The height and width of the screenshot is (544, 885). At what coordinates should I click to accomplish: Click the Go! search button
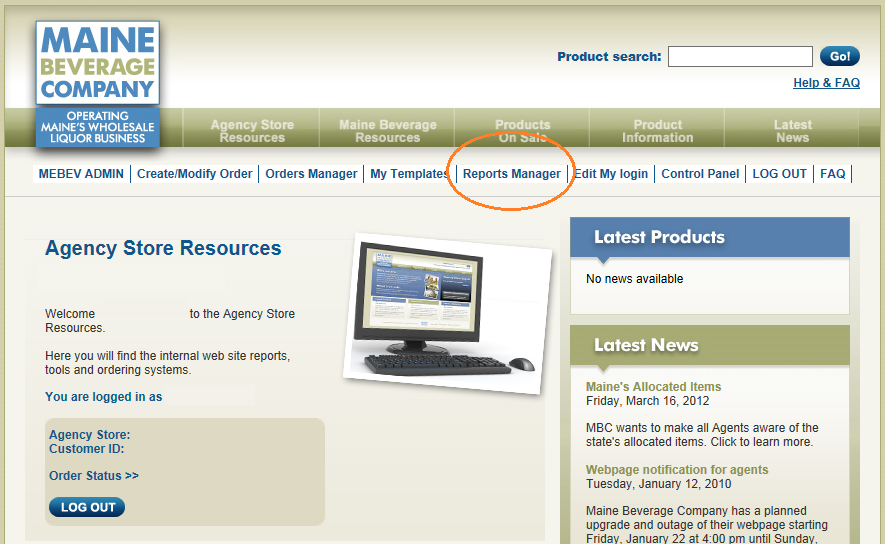[839, 56]
